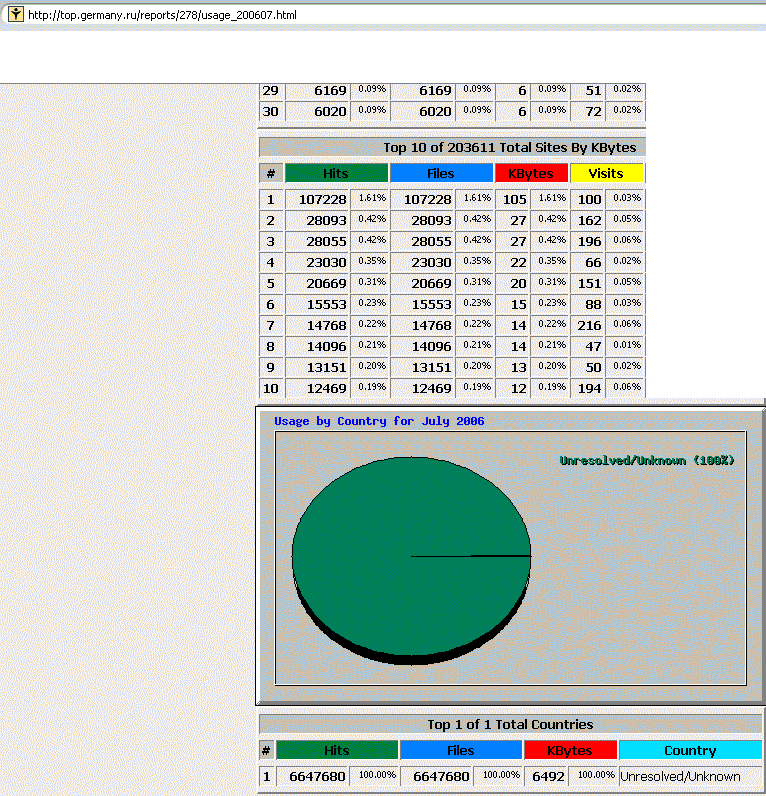Screen dimensions: 766x796
Task: Click the first hits value 14768 in row 7
Action: pyautogui.click(x=326, y=325)
